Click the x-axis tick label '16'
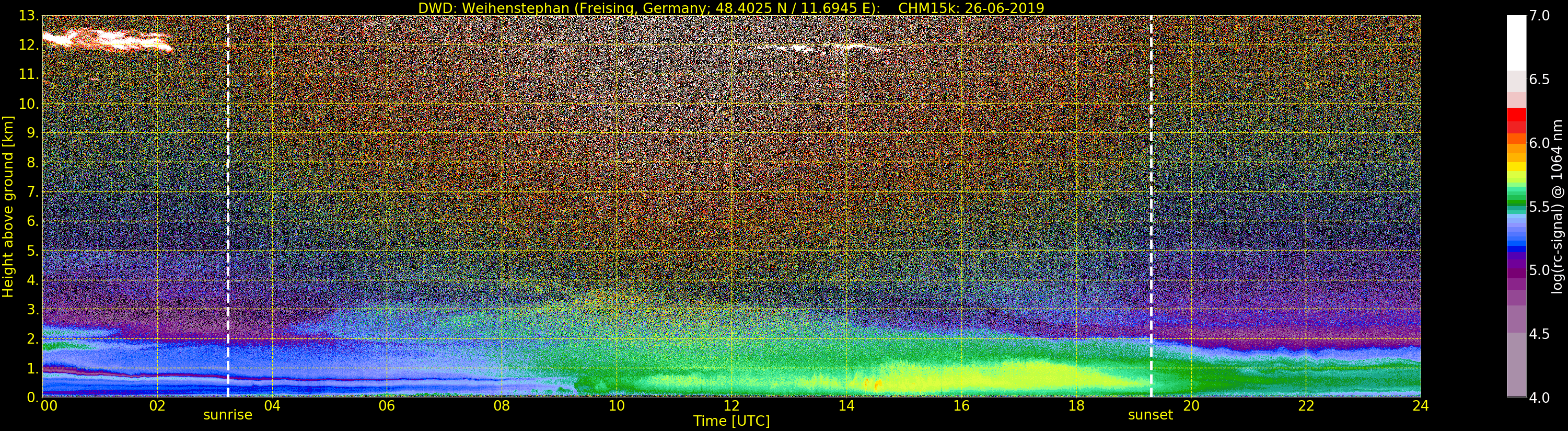The image size is (1568, 431). 961,405
